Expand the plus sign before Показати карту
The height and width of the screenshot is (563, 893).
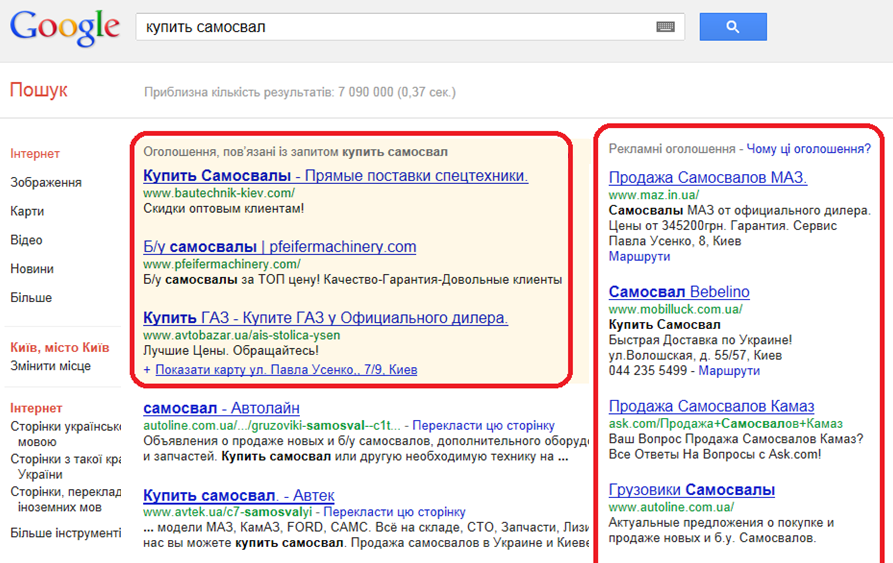pyautogui.click(x=147, y=370)
